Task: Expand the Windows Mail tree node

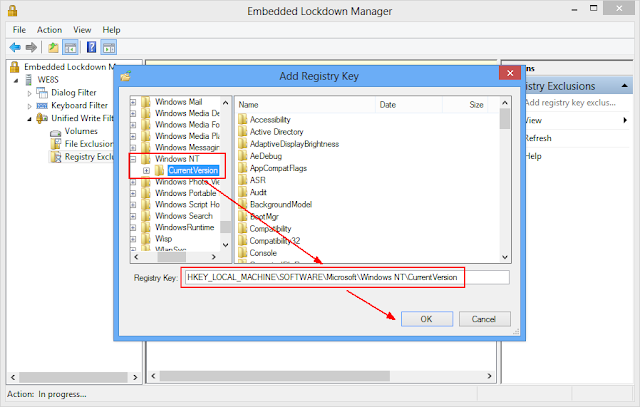Action: click(133, 102)
